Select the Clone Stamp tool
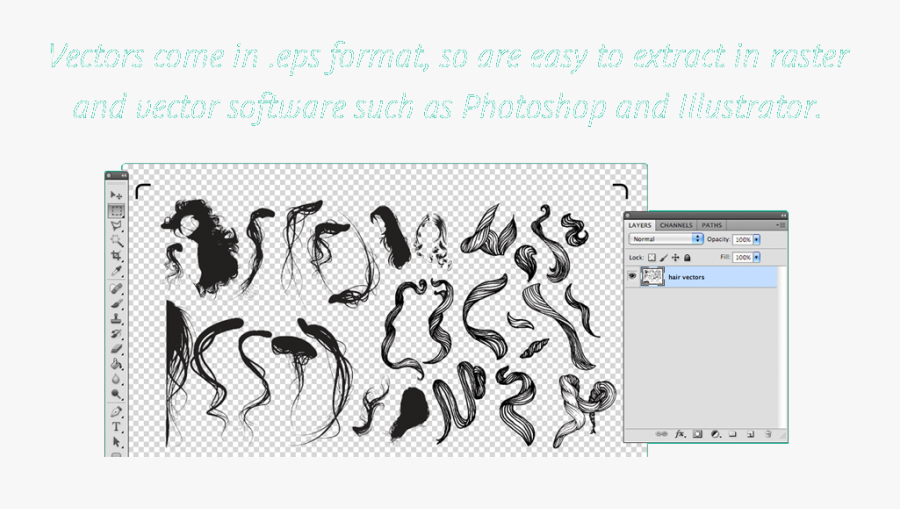 point(116,318)
